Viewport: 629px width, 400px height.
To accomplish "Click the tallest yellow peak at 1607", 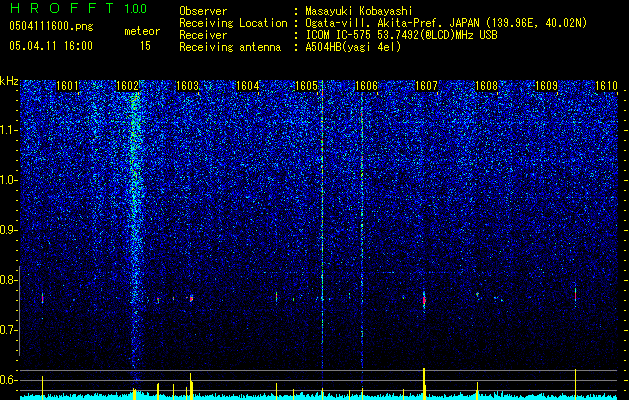I will pos(424,384).
